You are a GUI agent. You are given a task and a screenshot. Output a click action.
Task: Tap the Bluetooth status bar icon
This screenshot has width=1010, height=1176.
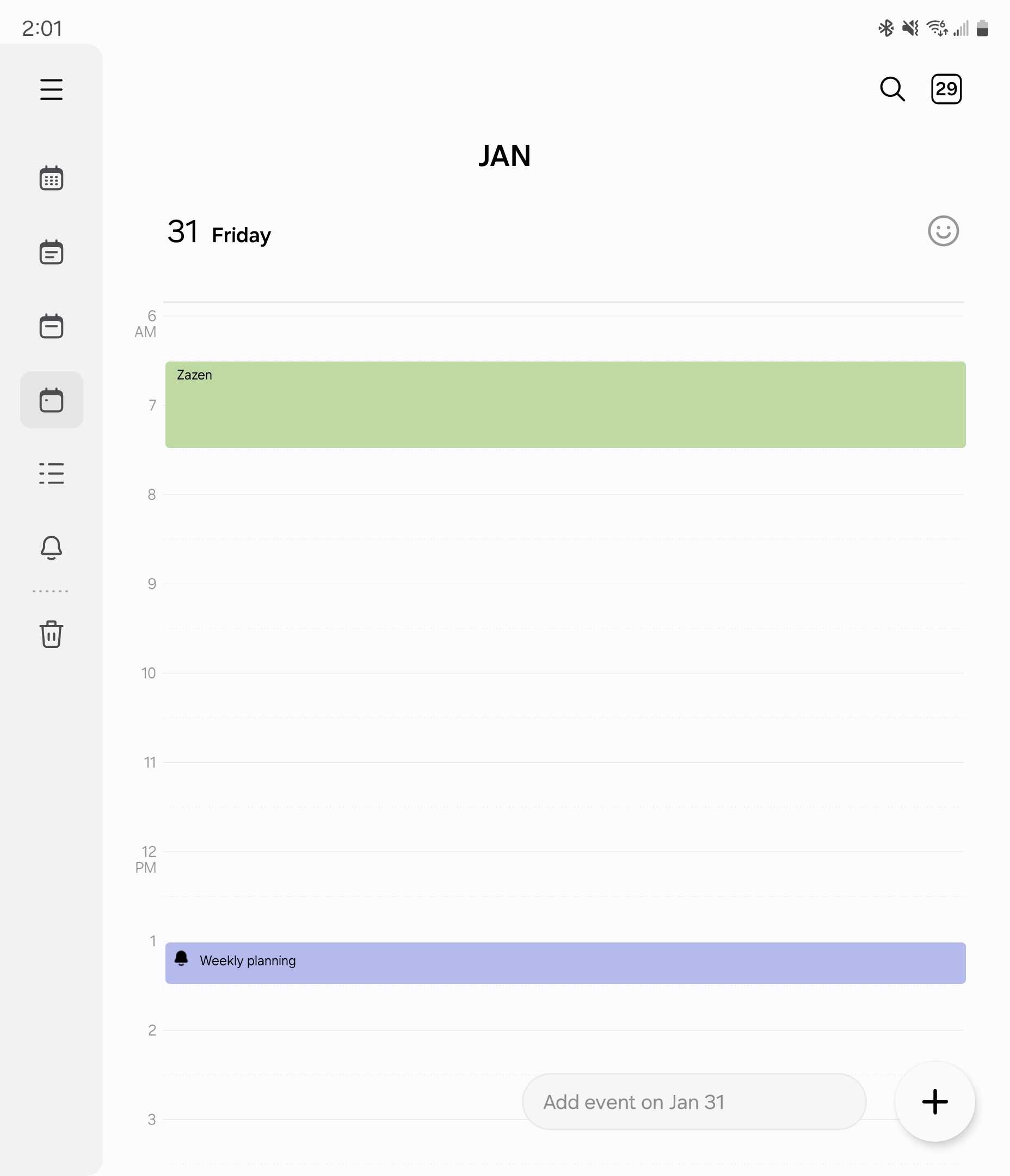coord(885,28)
